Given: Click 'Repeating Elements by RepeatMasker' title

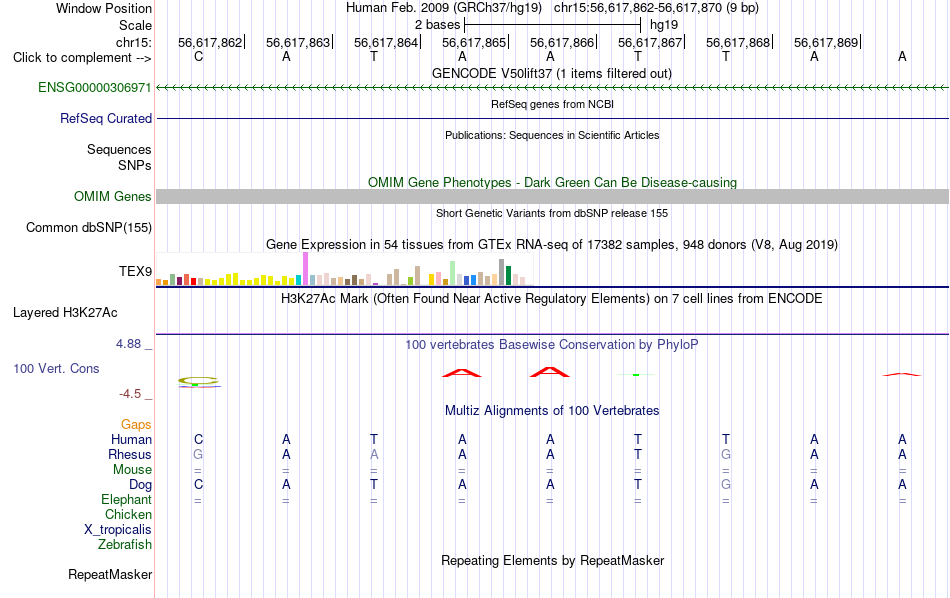Looking at the screenshot, I should [x=552, y=560].
